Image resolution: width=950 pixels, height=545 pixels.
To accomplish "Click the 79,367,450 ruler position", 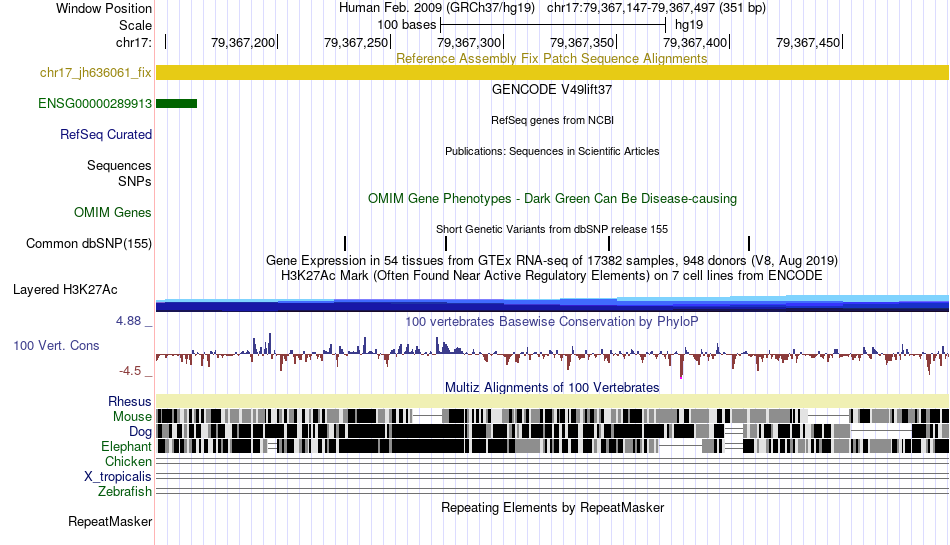I will click(x=808, y=42).
